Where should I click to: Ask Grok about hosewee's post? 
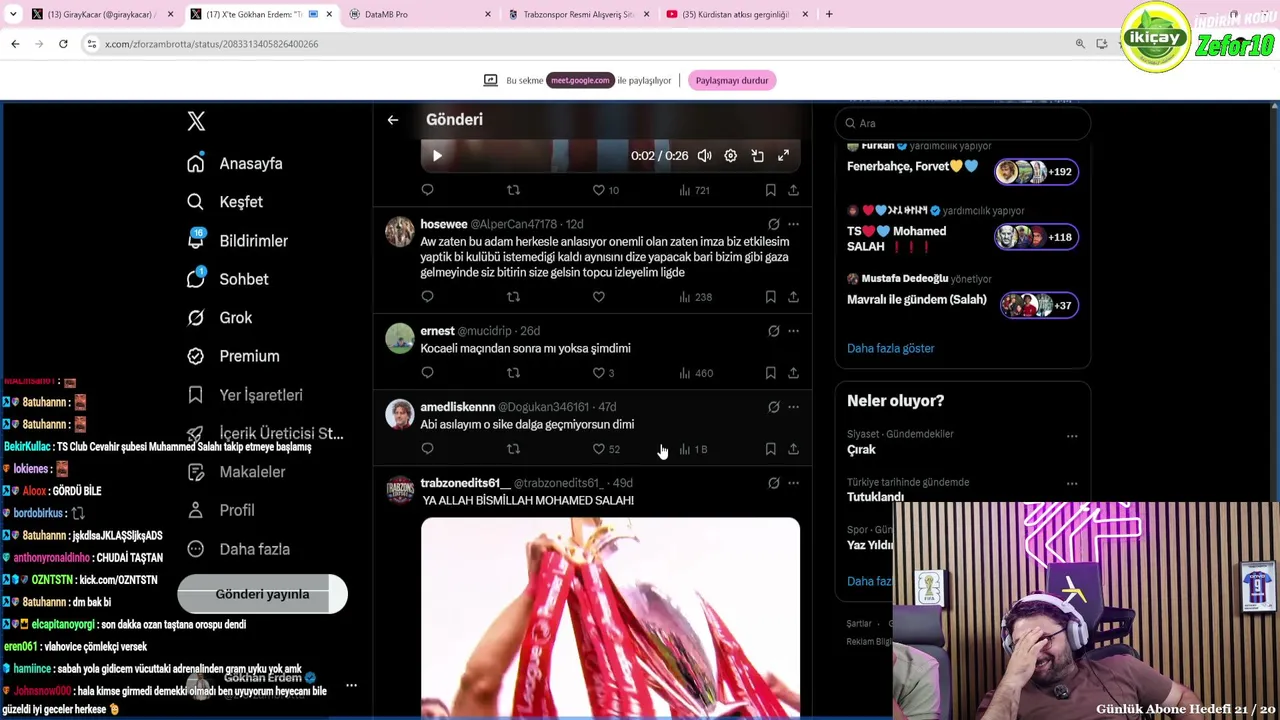tap(773, 224)
